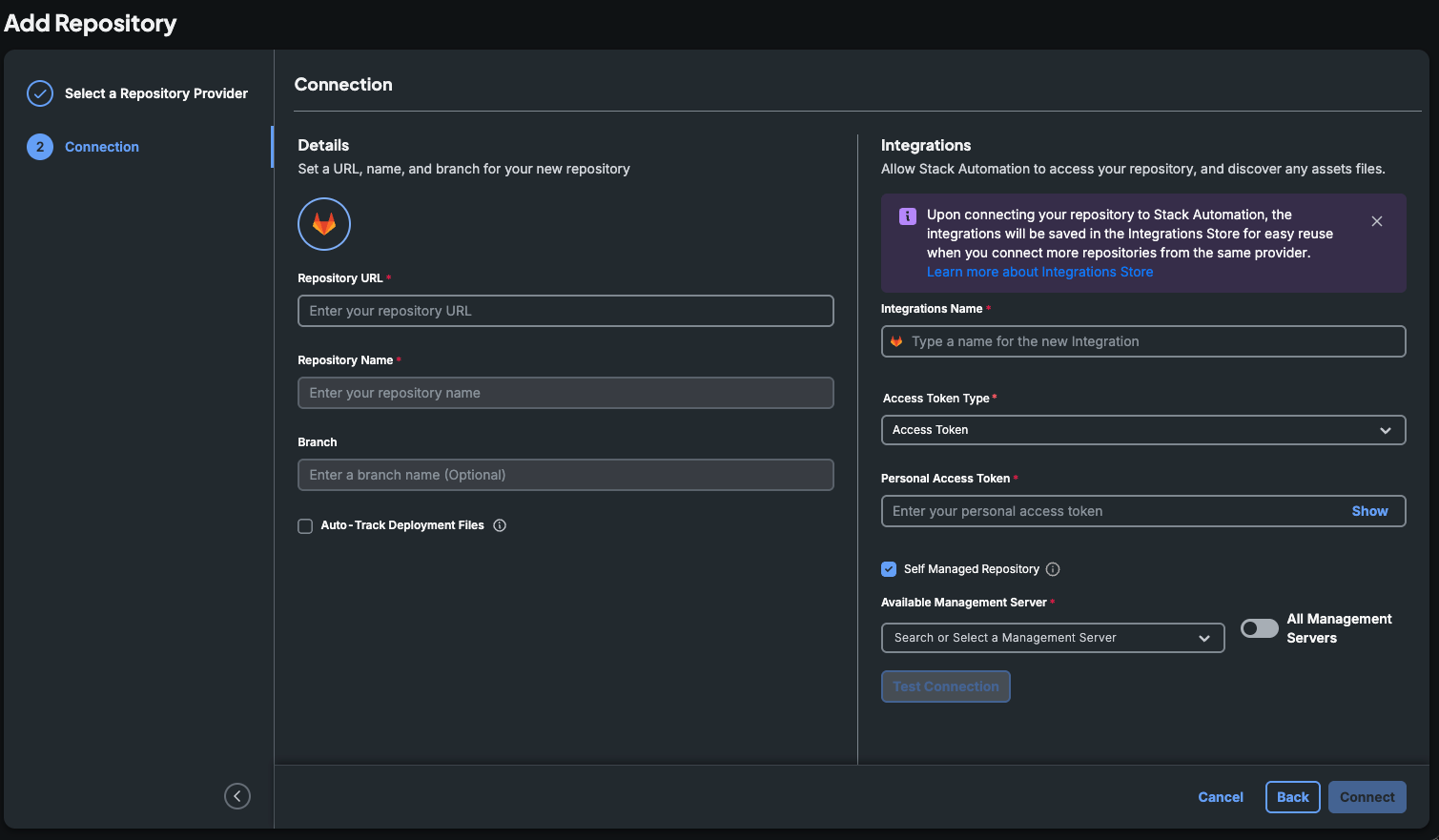This screenshot has width=1439, height=840.
Task: Open Auto-Track Deployment Files info tooltip icon
Action: click(x=500, y=525)
